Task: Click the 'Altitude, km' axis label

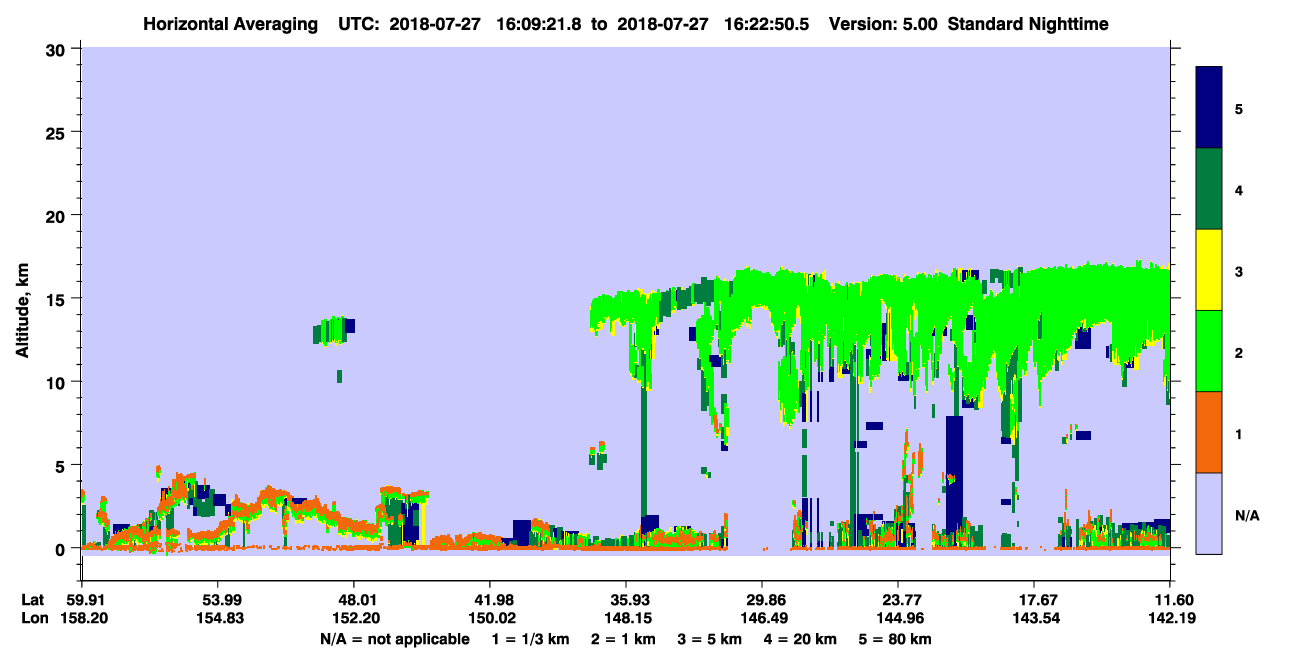Action: (x=22, y=313)
